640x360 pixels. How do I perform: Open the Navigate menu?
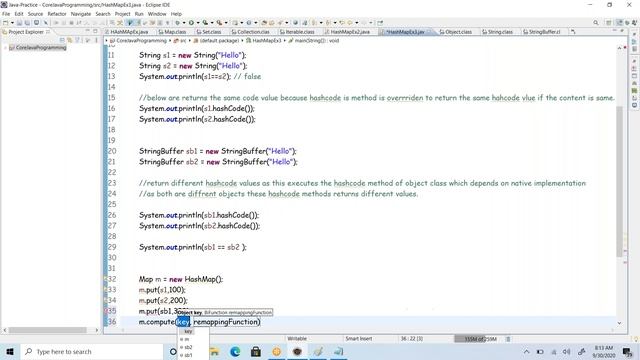(x=81, y=14)
